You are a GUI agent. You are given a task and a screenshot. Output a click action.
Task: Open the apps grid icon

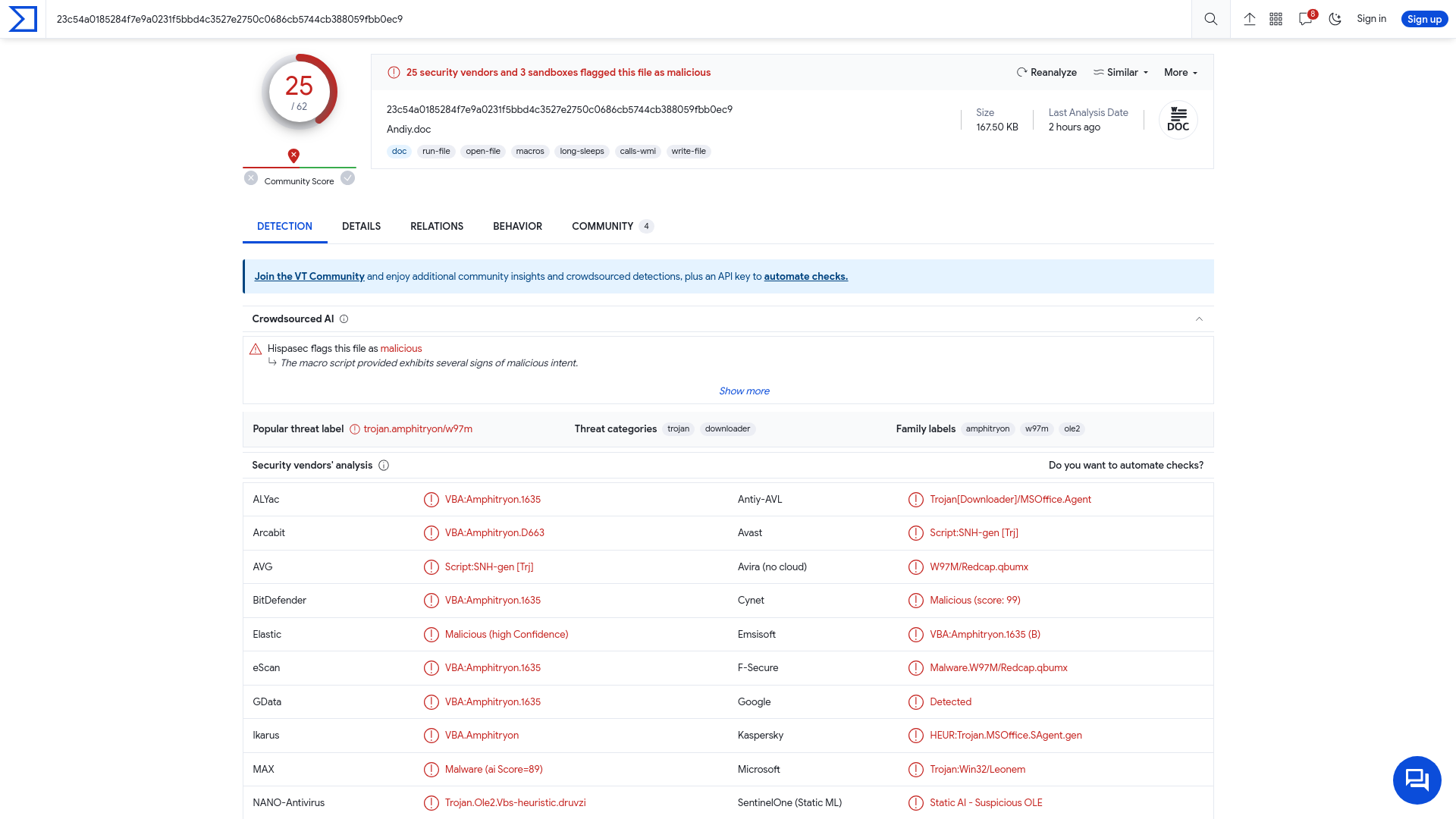(x=1276, y=19)
